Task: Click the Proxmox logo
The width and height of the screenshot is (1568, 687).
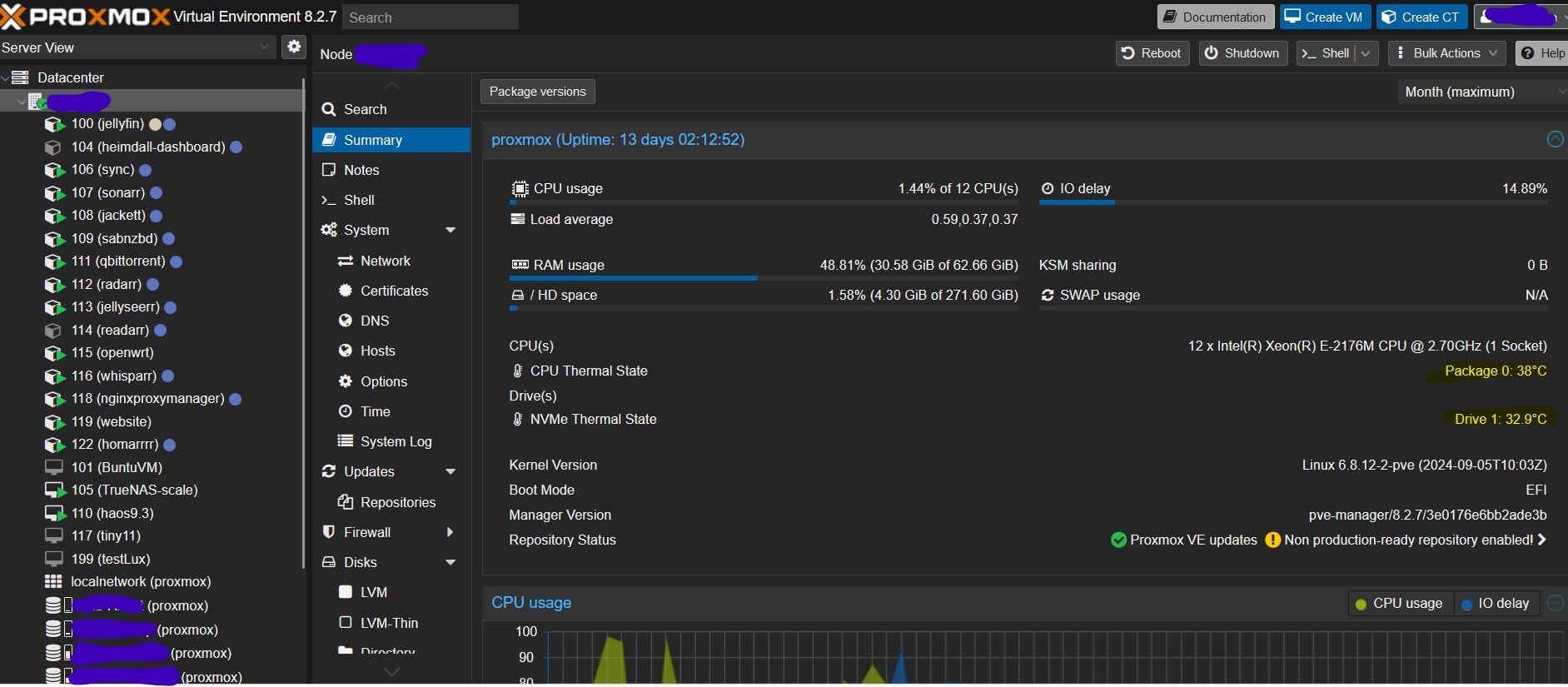Action: coord(86,16)
